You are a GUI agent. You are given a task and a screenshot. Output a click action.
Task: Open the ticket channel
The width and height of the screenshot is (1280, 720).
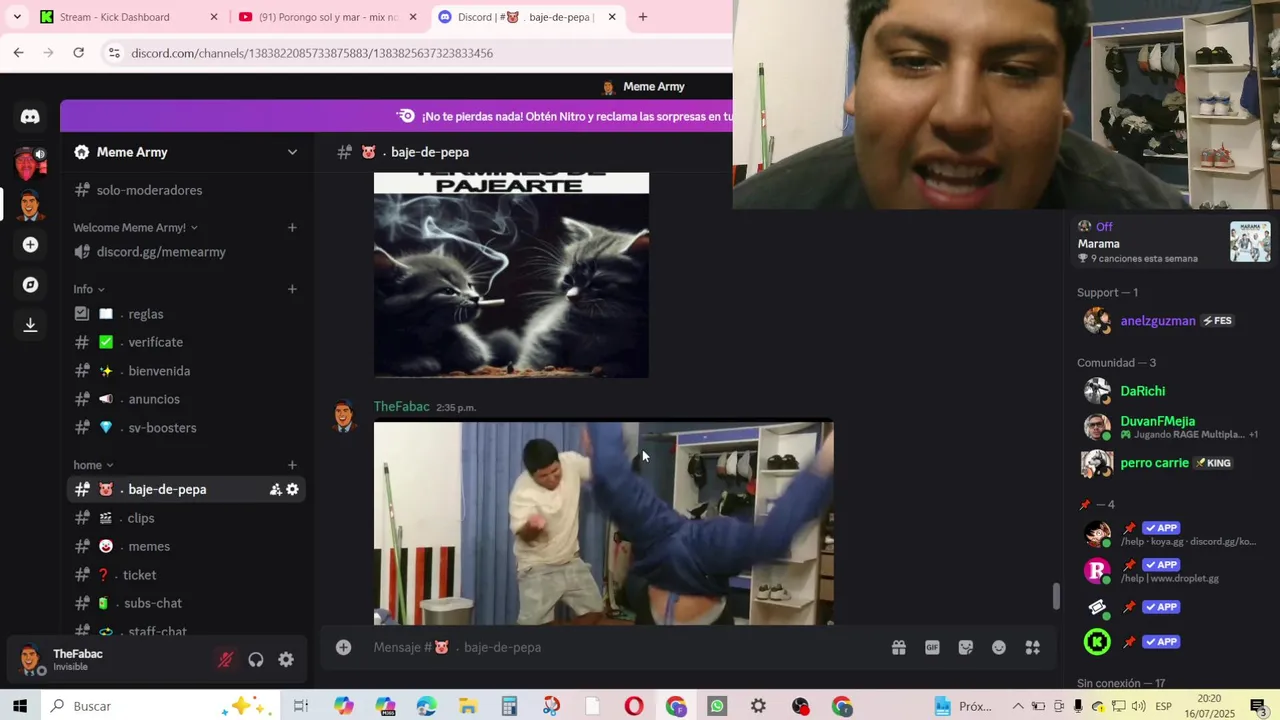coord(187,575)
